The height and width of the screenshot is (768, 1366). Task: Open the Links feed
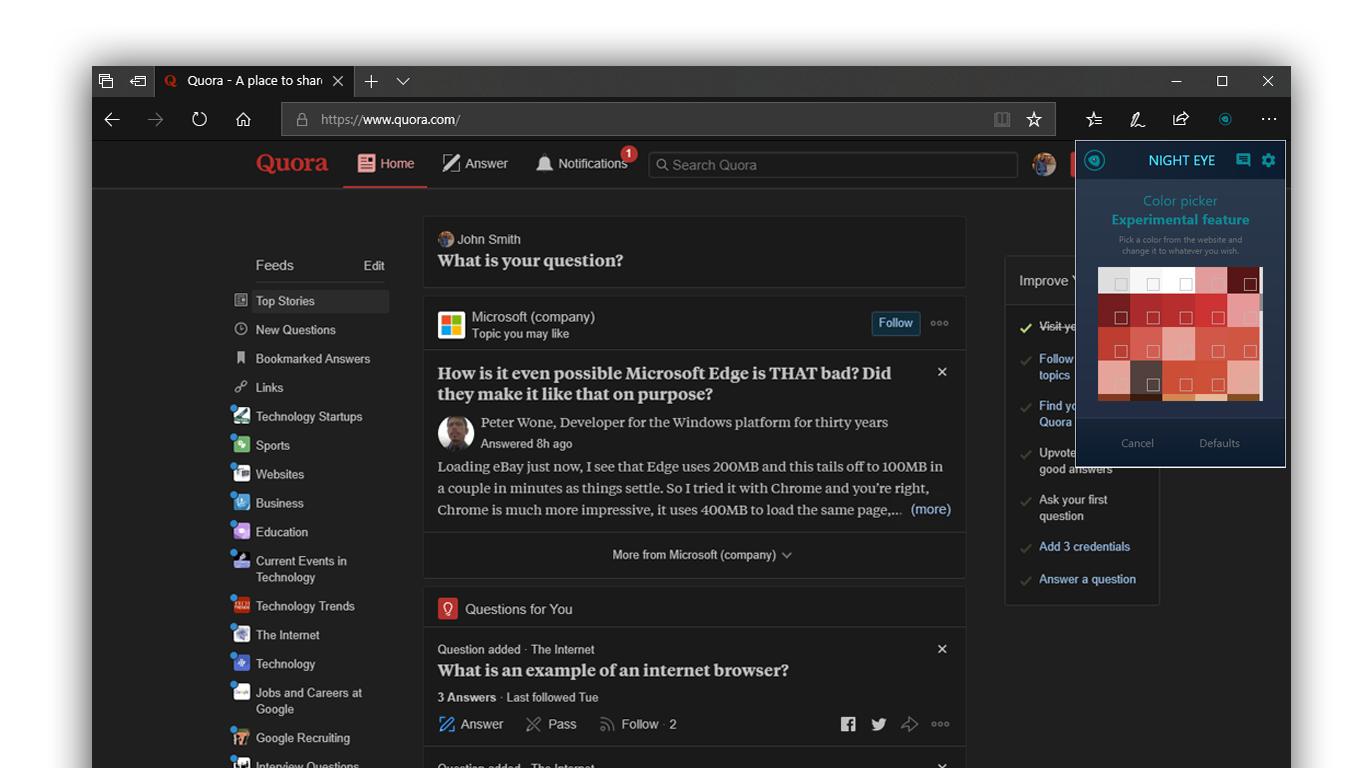click(x=259, y=388)
